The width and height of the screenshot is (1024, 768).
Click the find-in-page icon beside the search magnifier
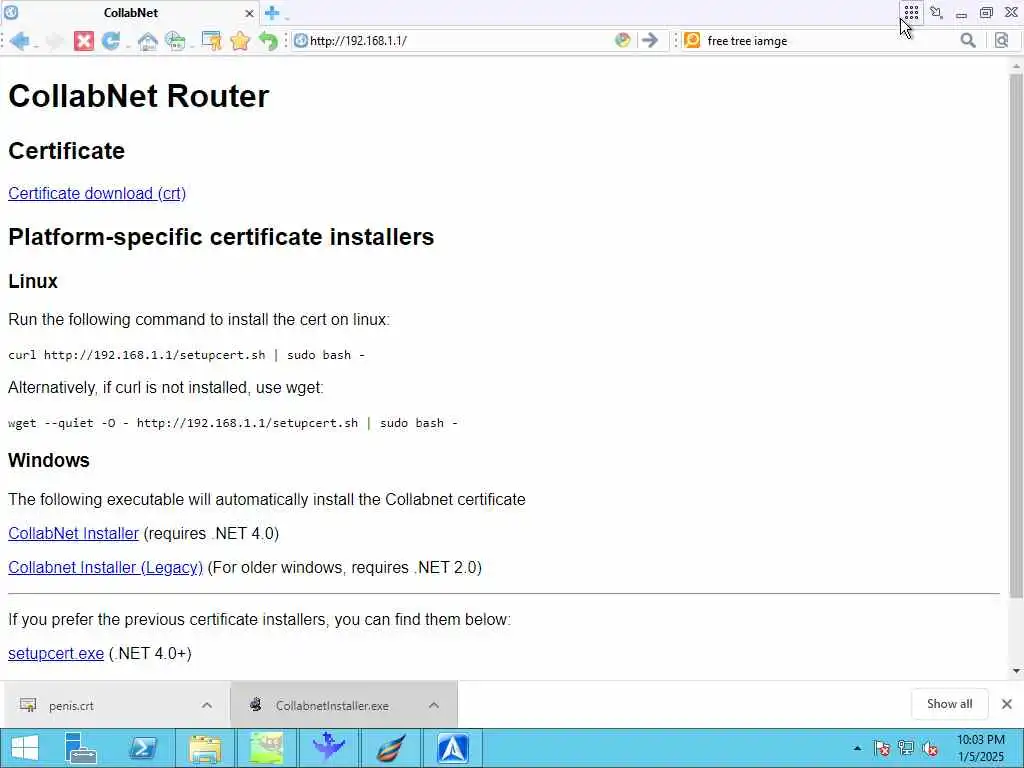[1002, 40]
